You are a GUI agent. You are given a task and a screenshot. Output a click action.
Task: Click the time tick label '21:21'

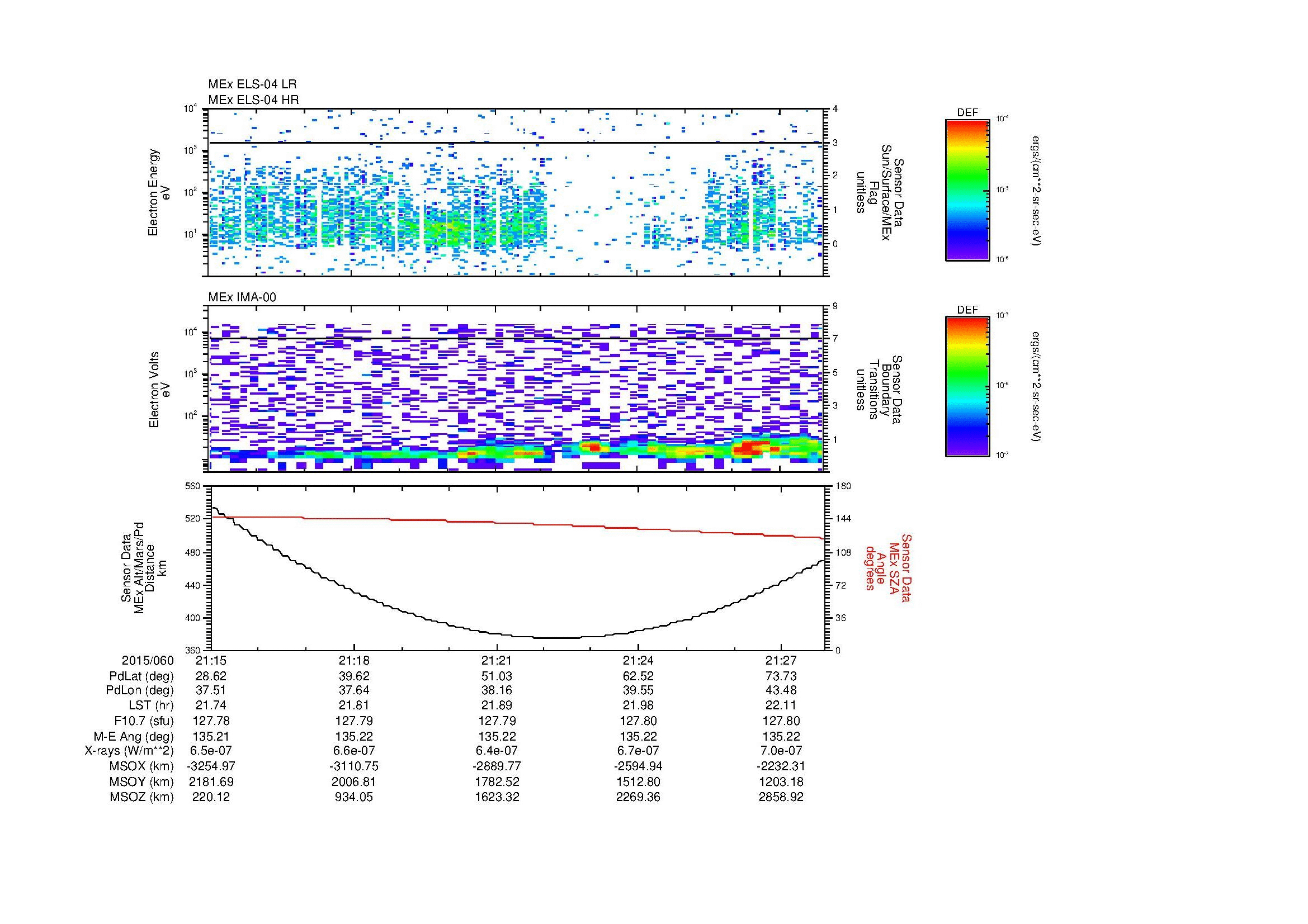click(x=496, y=661)
